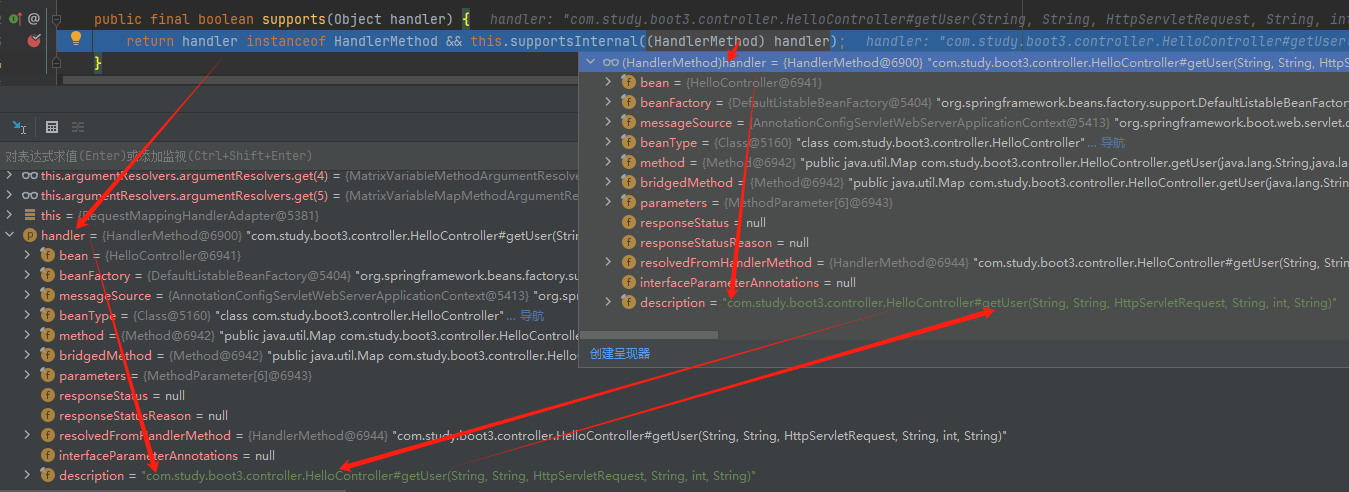
Task: Toggle the verified breakpoint on the return line
Action: (x=33, y=40)
